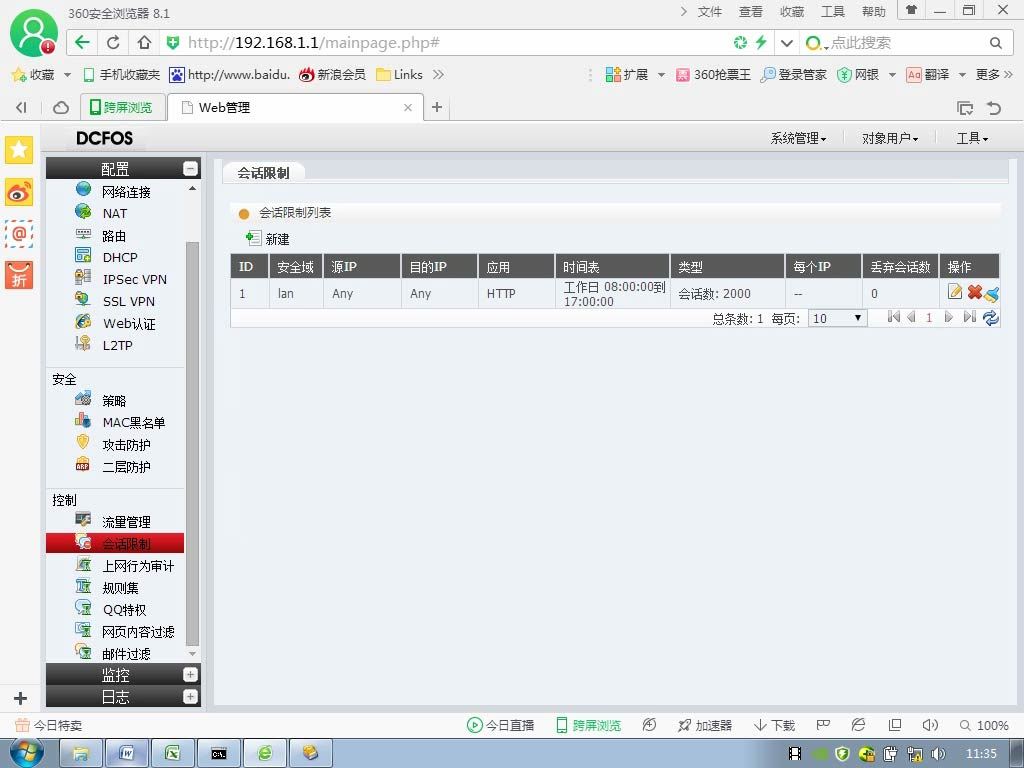Go to first page of list
1024x768 pixels.
pyautogui.click(x=894, y=317)
